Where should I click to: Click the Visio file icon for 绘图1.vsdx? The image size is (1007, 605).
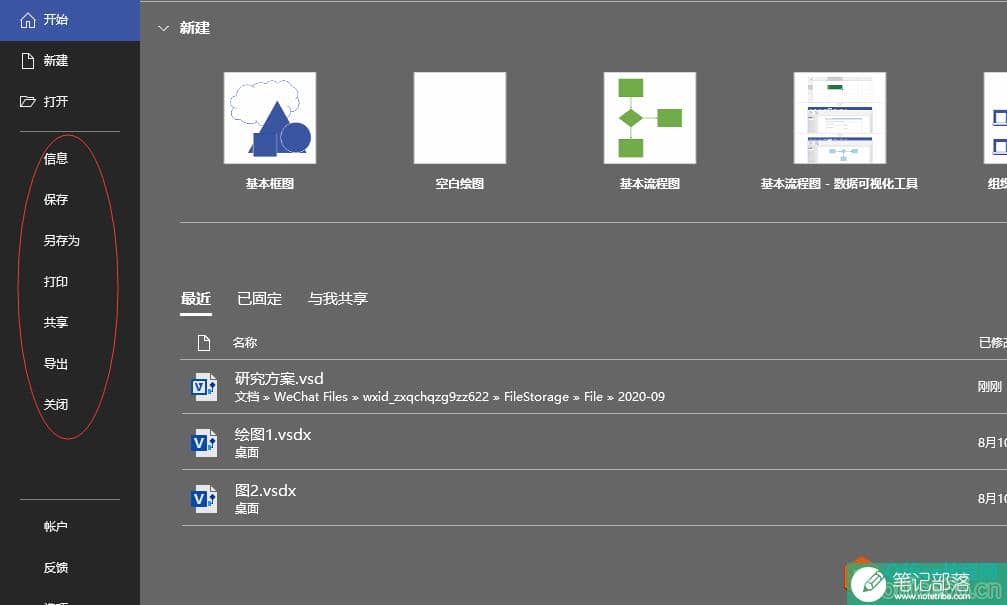click(204, 443)
